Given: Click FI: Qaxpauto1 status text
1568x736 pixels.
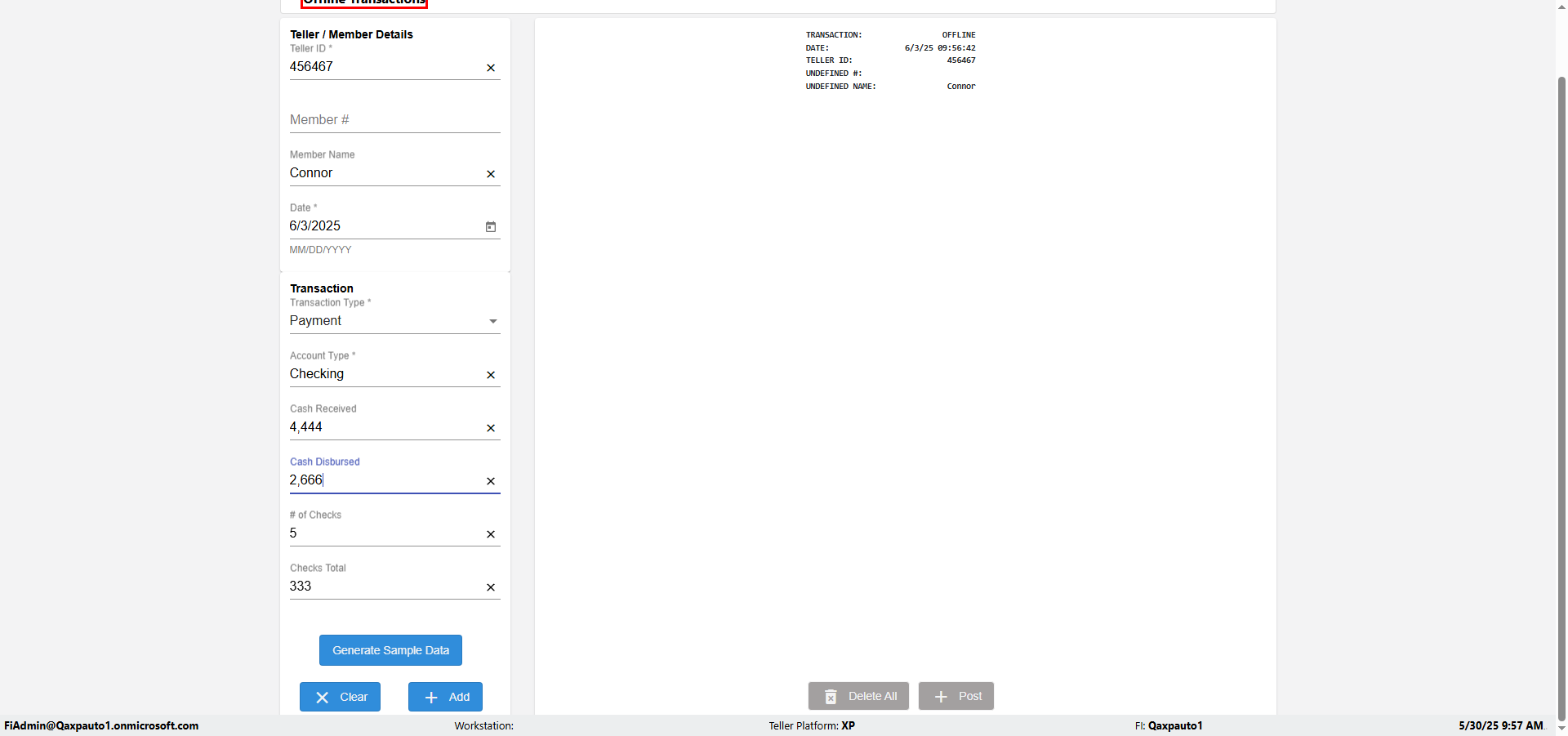Looking at the screenshot, I should (x=1169, y=725).
